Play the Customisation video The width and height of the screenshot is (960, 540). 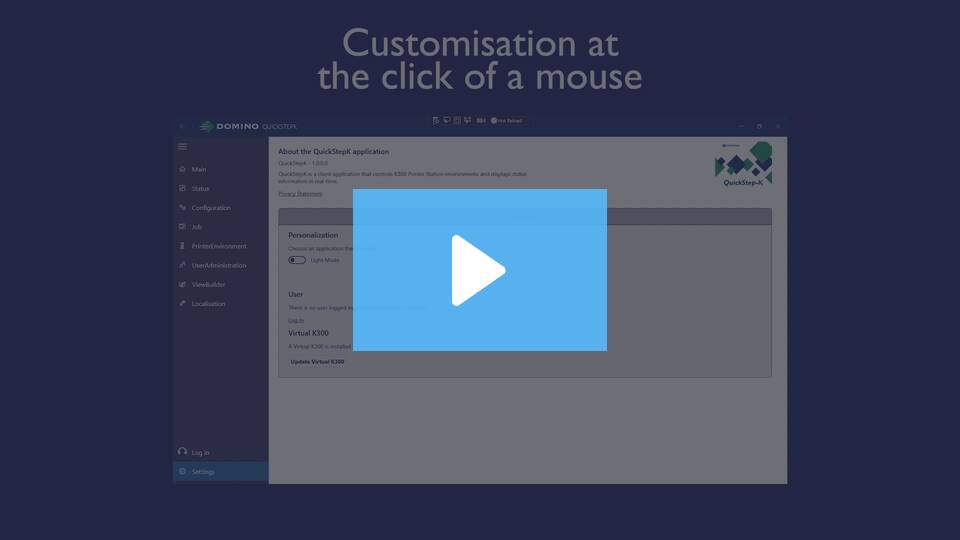pos(479,270)
